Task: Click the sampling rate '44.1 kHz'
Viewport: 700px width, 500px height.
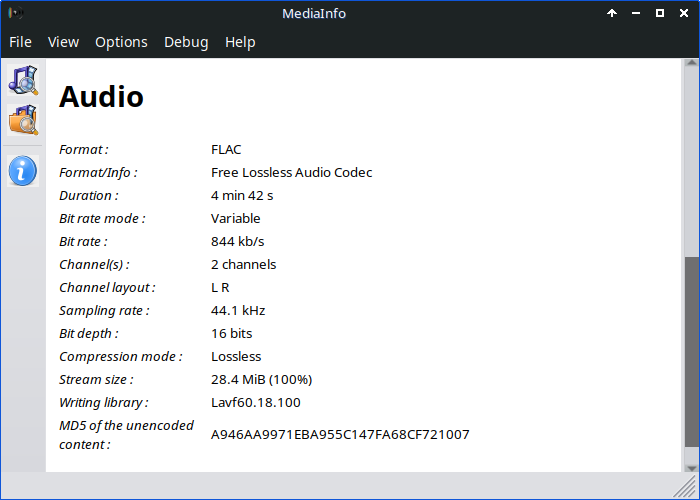Action: [238, 310]
